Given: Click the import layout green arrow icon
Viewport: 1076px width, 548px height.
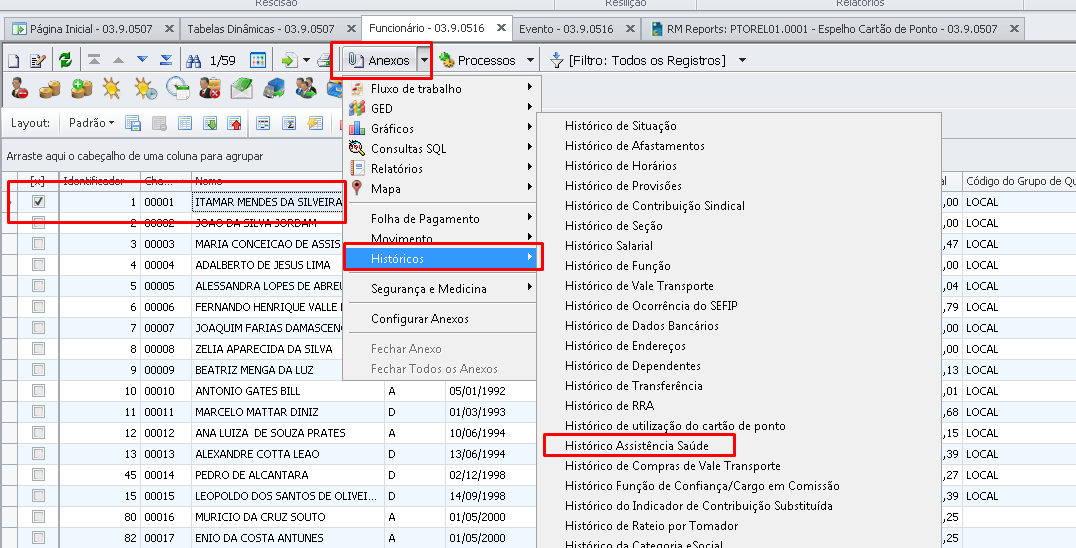Looking at the screenshot, I should tap(211, 123).
